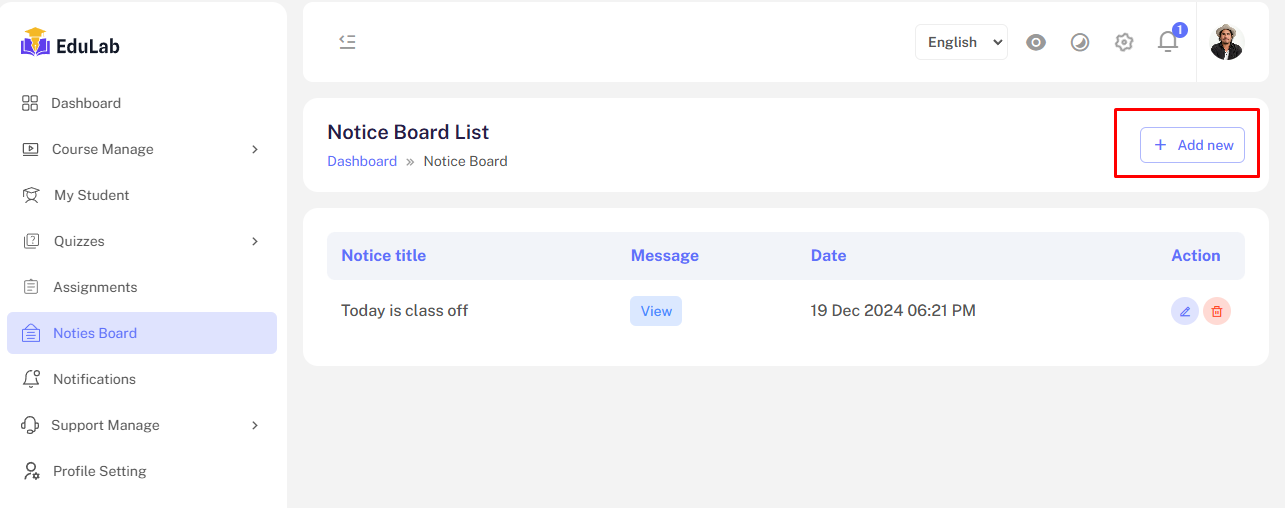Screen dimensions: 1285x508
Task: Click the edit pencil icon for notice
Action: coord(1185,311)
